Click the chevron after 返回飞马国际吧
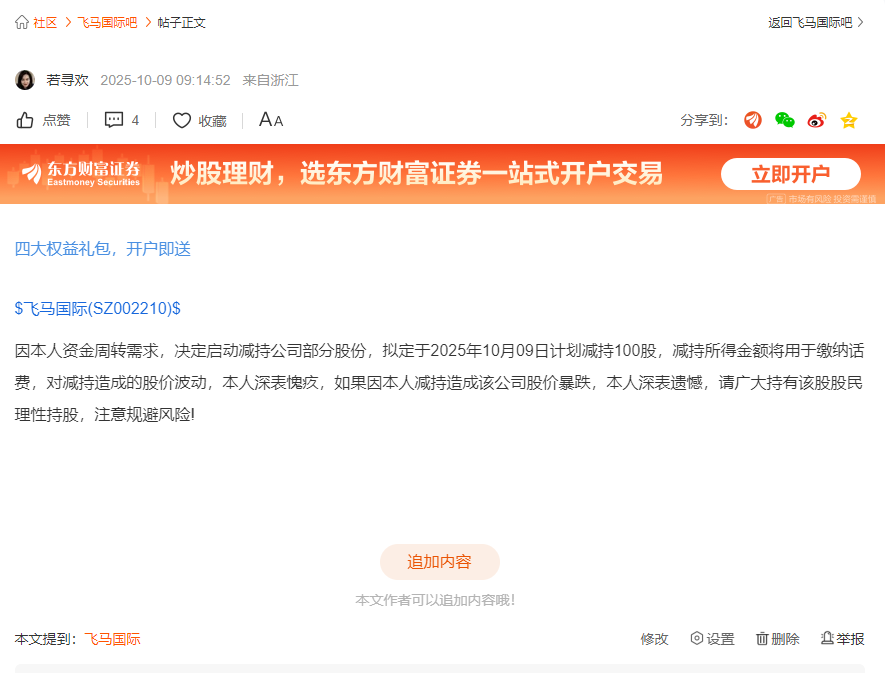 [861, 23]
